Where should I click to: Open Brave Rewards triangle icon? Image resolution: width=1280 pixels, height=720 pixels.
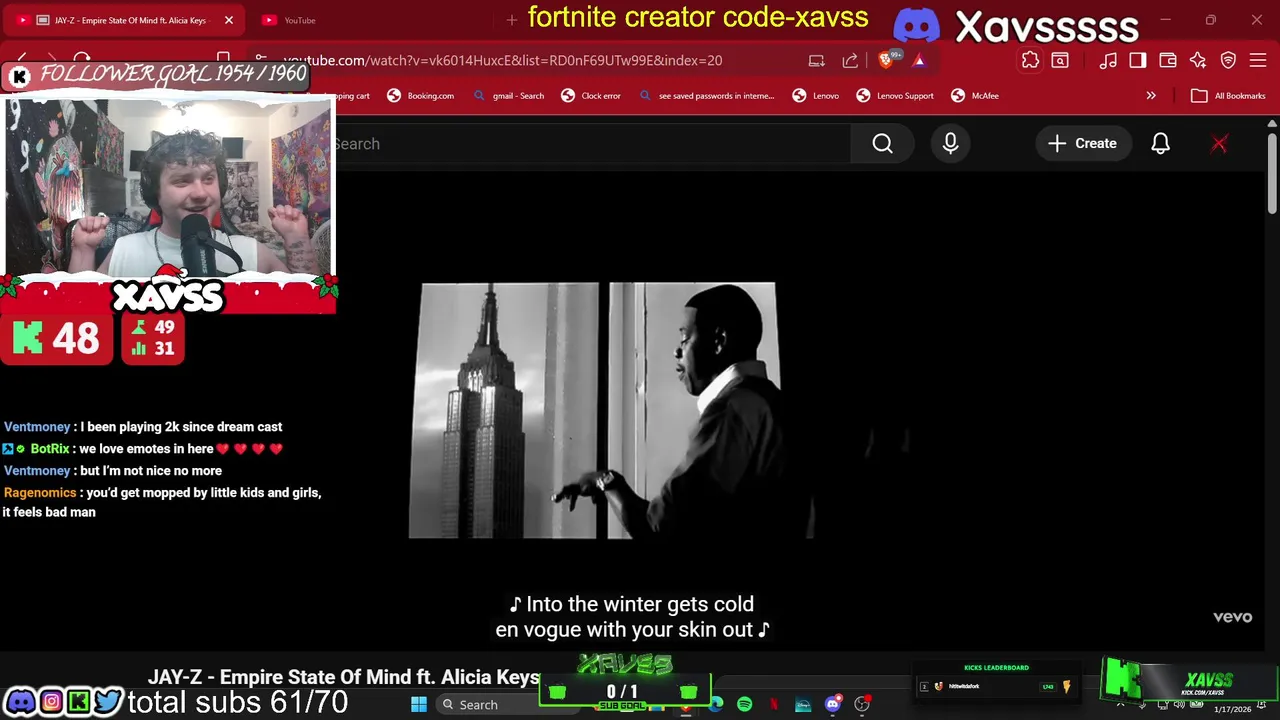click(919, 60)
